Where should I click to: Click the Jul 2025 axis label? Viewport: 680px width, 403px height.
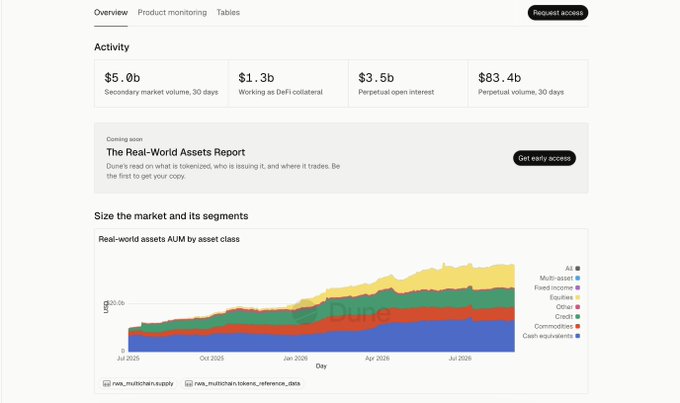pyautogui.click(x=128, y=358)
